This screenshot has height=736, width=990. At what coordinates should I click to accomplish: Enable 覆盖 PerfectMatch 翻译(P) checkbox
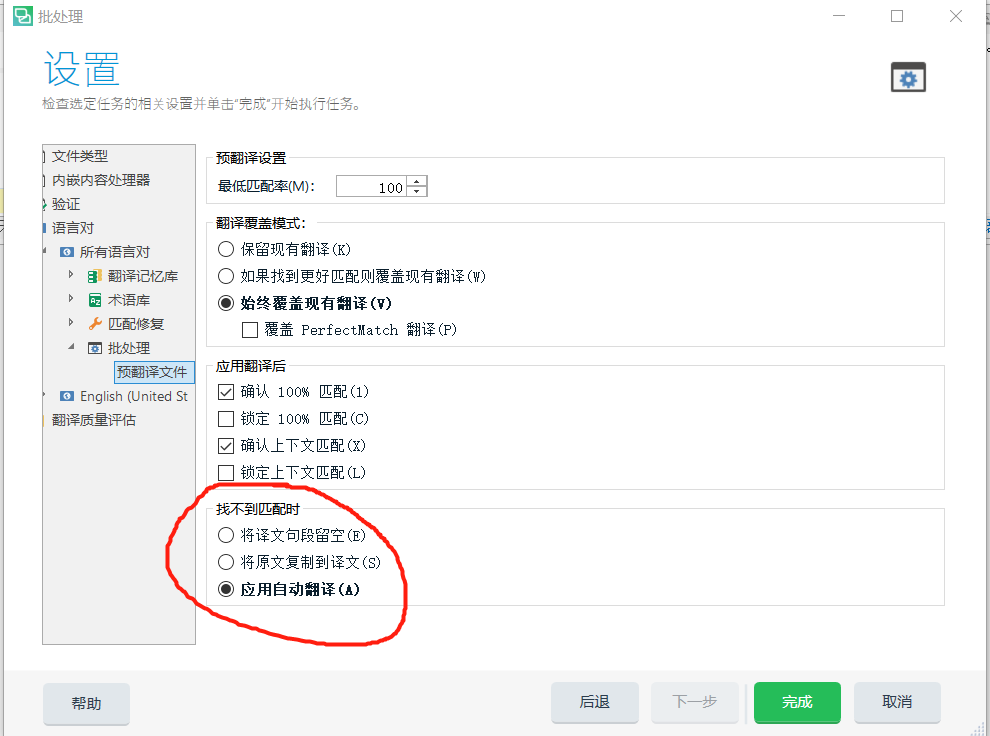point(250,329)
